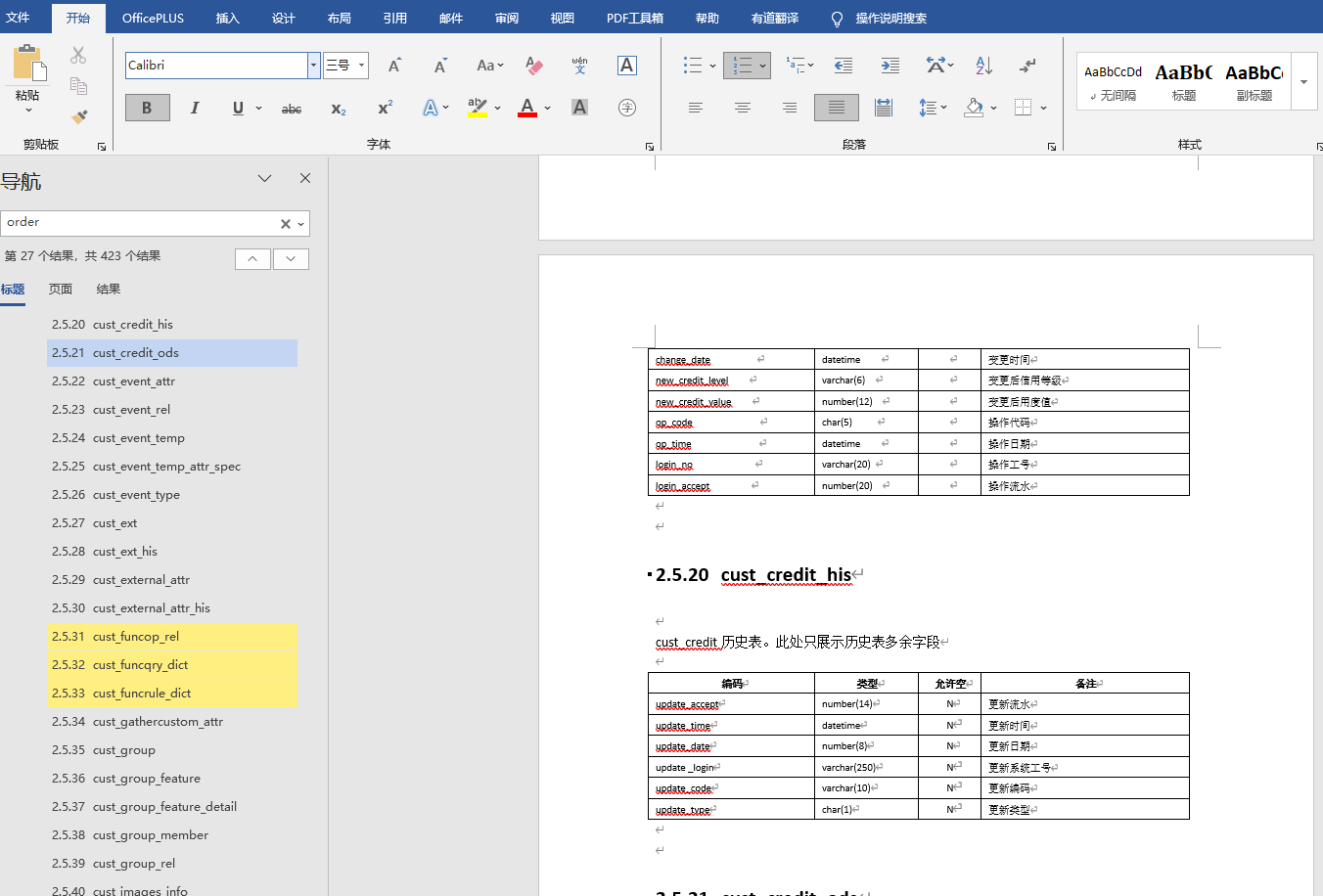Clear all formatting eraser icon
Screen dimensions: 1323x896
tap(533, 66)
